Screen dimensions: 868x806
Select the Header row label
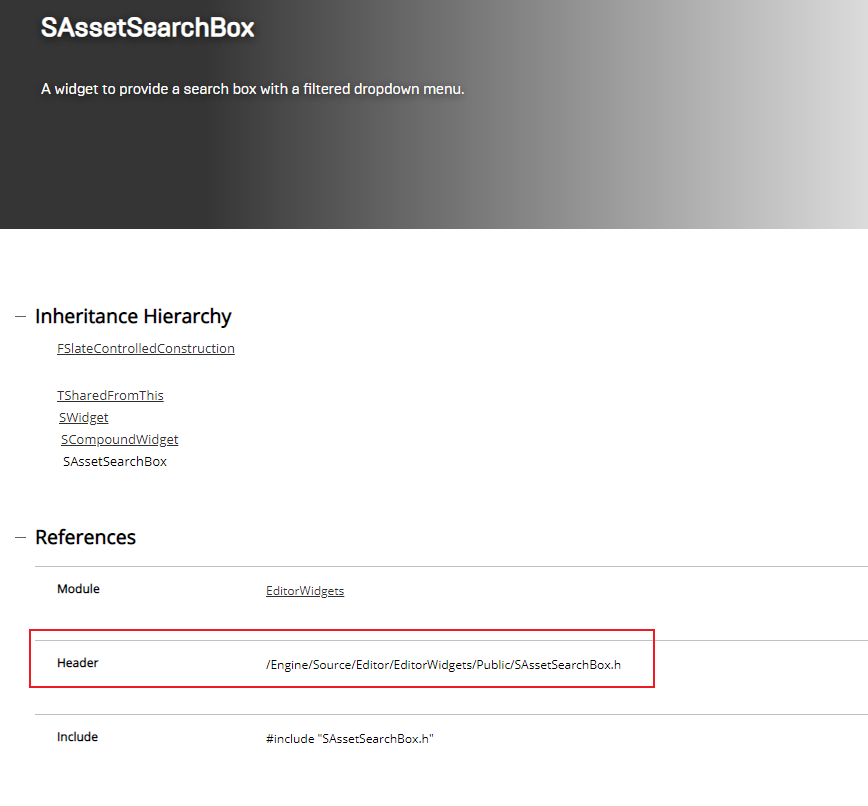click(x=78, y=663)
